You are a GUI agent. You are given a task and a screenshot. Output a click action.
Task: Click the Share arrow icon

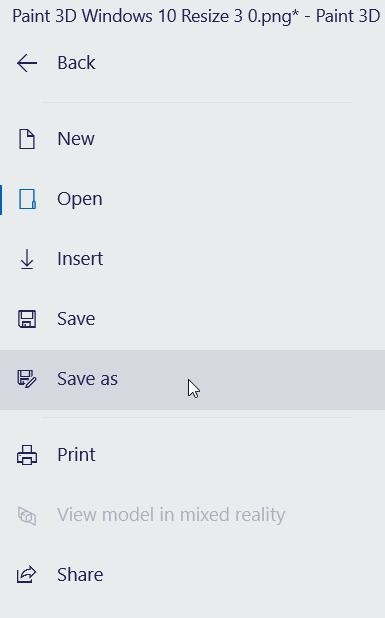click(26, 575)
